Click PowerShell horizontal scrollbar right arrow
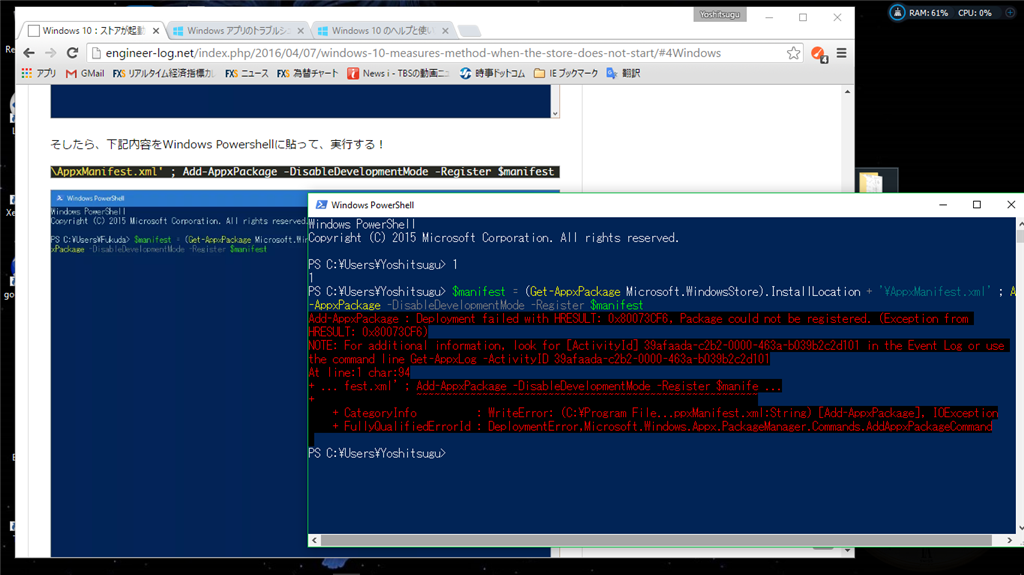The width and height of the screenshot is (1024, 575). (x=1010, y=540)
